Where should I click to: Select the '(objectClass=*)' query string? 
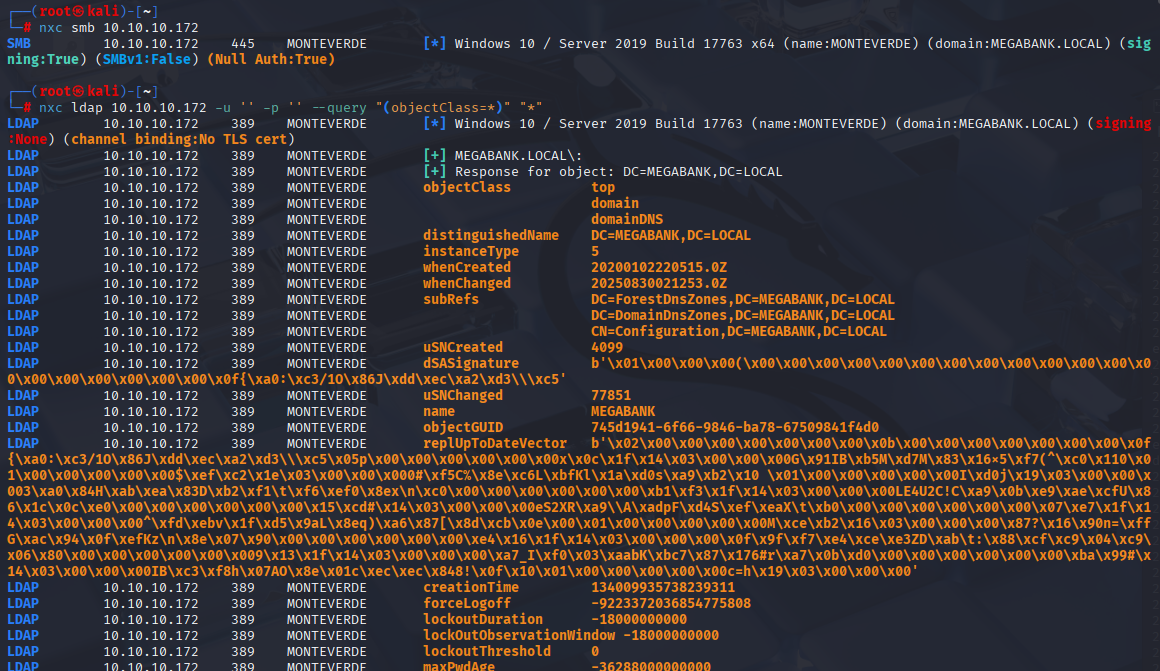coord(442,107)
